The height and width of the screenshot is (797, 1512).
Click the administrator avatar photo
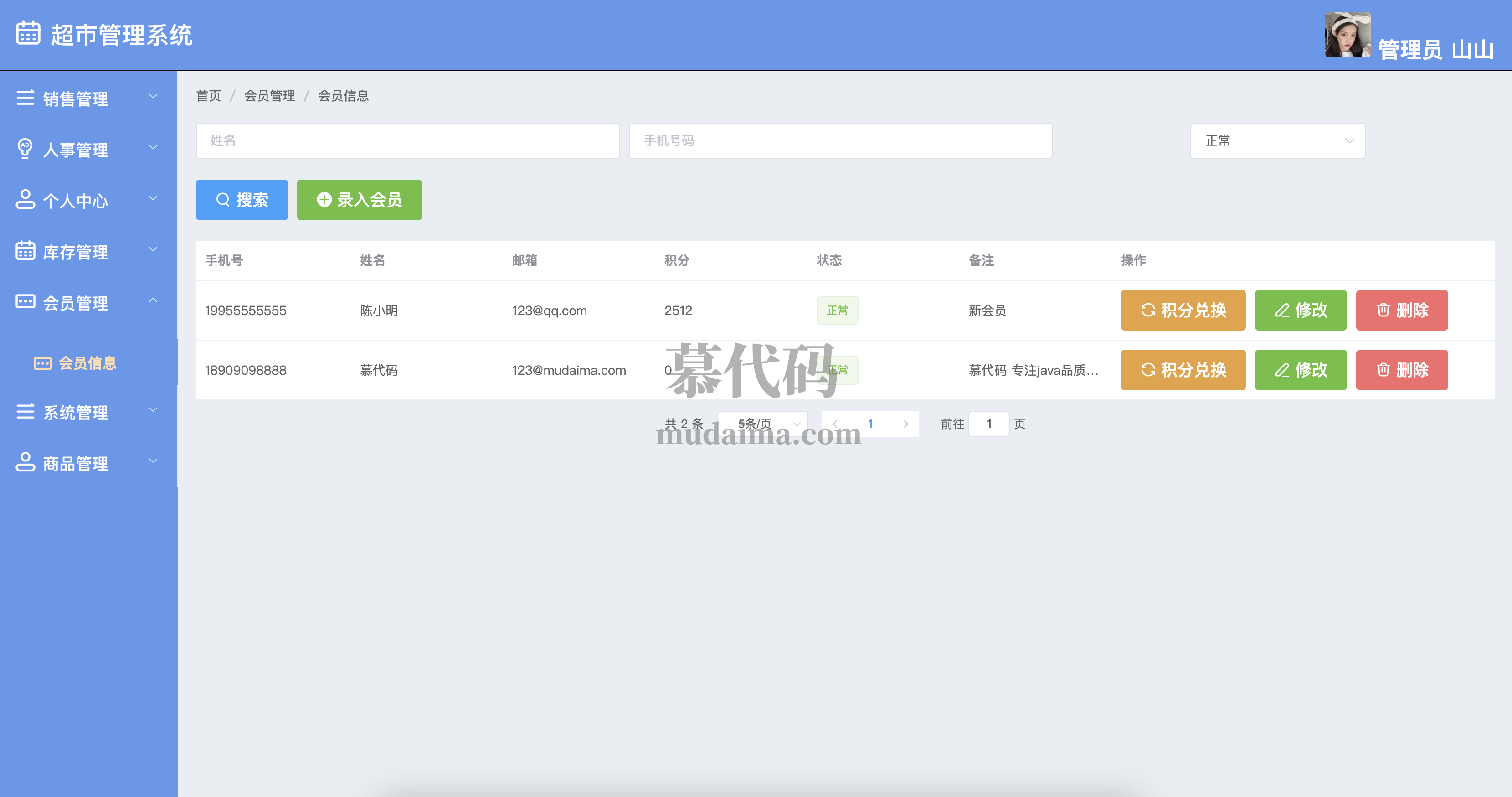pyautogui.click(x=1347, y=35)
